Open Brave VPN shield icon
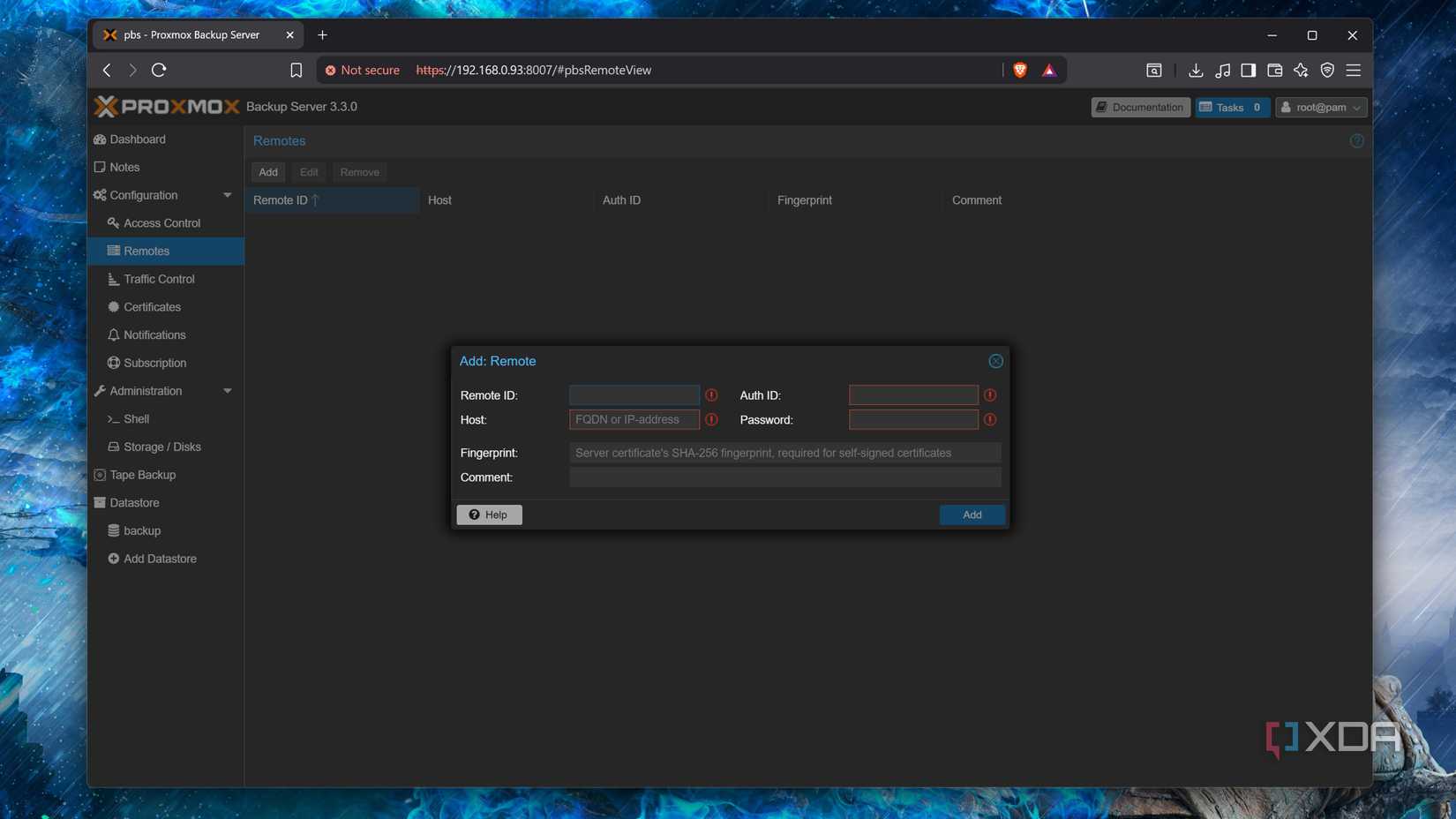The width and height of the screenshot is (1456, 819). 1327,70
